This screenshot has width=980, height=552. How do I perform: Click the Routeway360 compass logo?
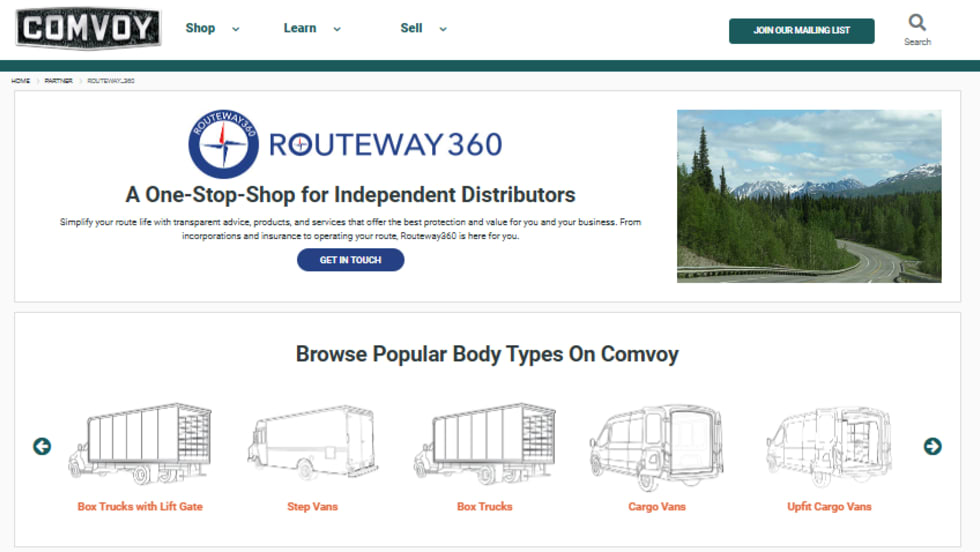(224, 144)
